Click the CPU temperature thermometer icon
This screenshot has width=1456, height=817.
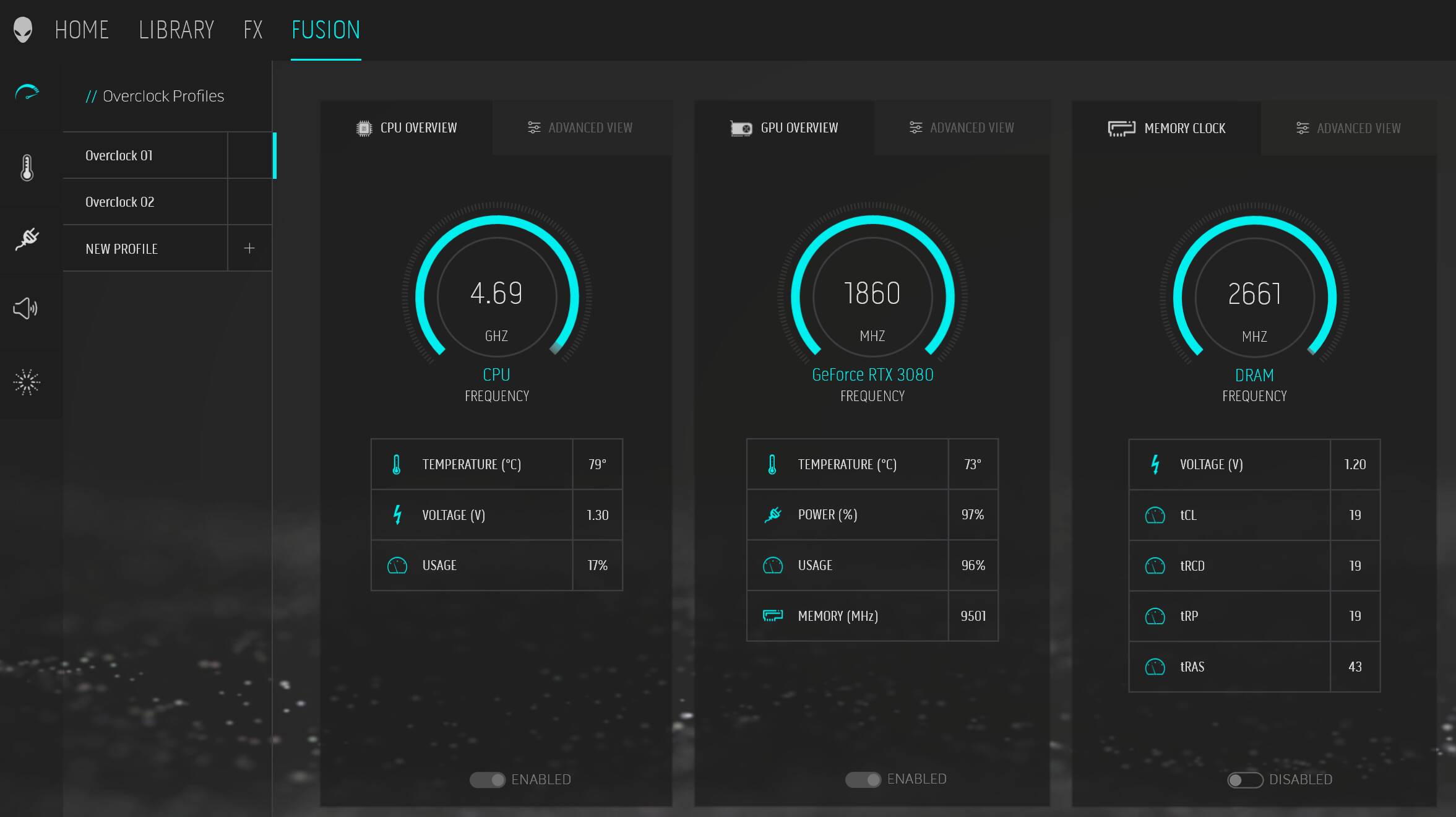point(397,464)
